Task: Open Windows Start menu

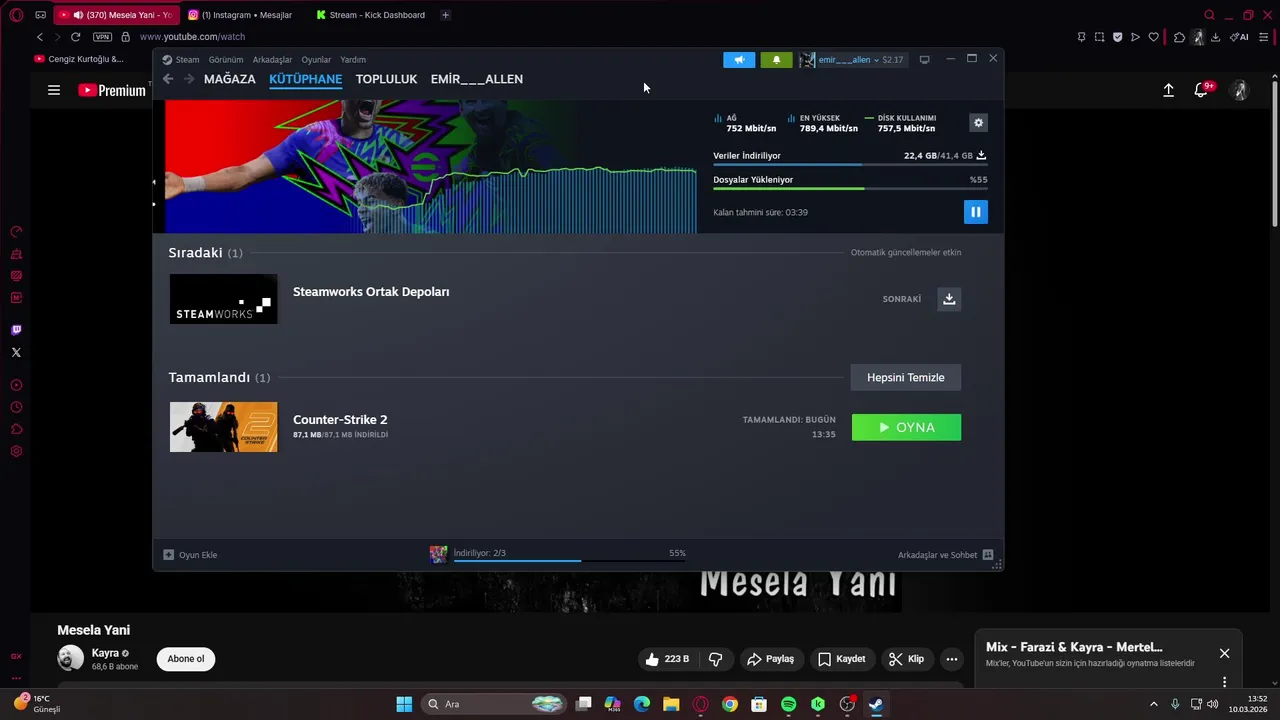Action: coord(404,704)
